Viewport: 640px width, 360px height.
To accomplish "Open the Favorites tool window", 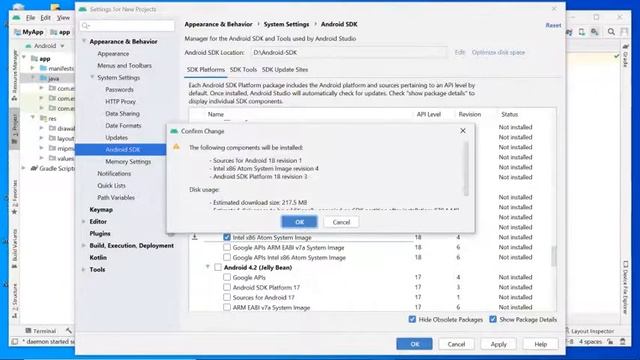I will pyautogui.click(x=15, y=197).
